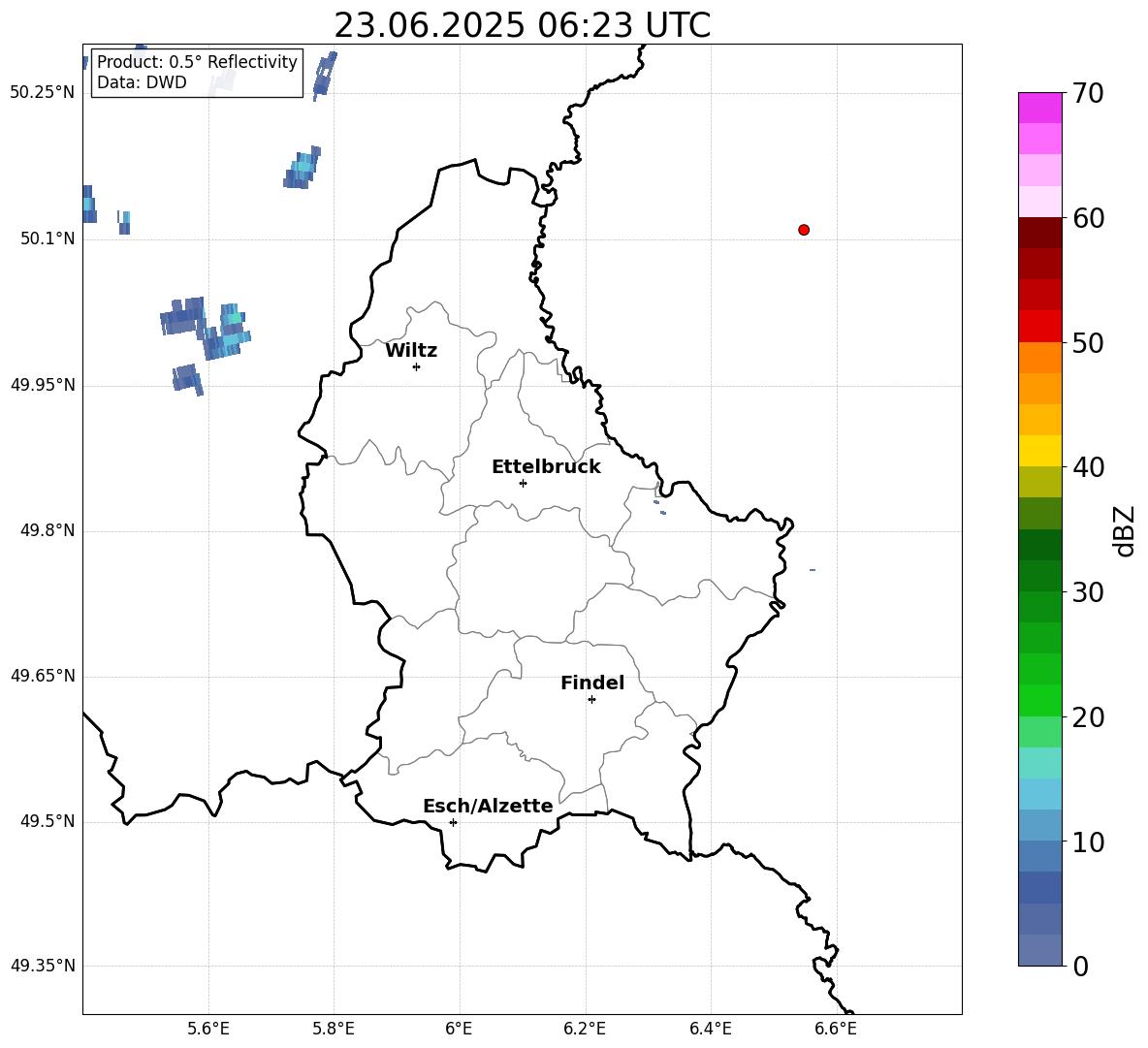Click the 49.5°N latitude label
1148x1048 pixels.
(x=48, y=821)
